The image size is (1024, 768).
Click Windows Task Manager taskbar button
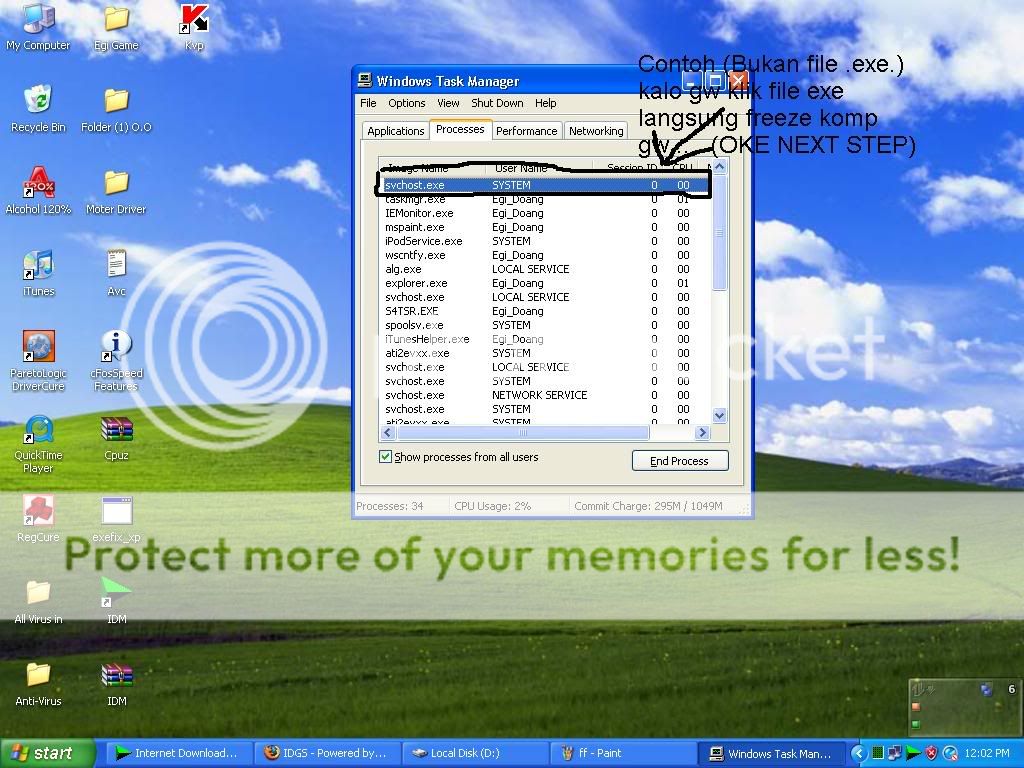(x=771, y=753)
